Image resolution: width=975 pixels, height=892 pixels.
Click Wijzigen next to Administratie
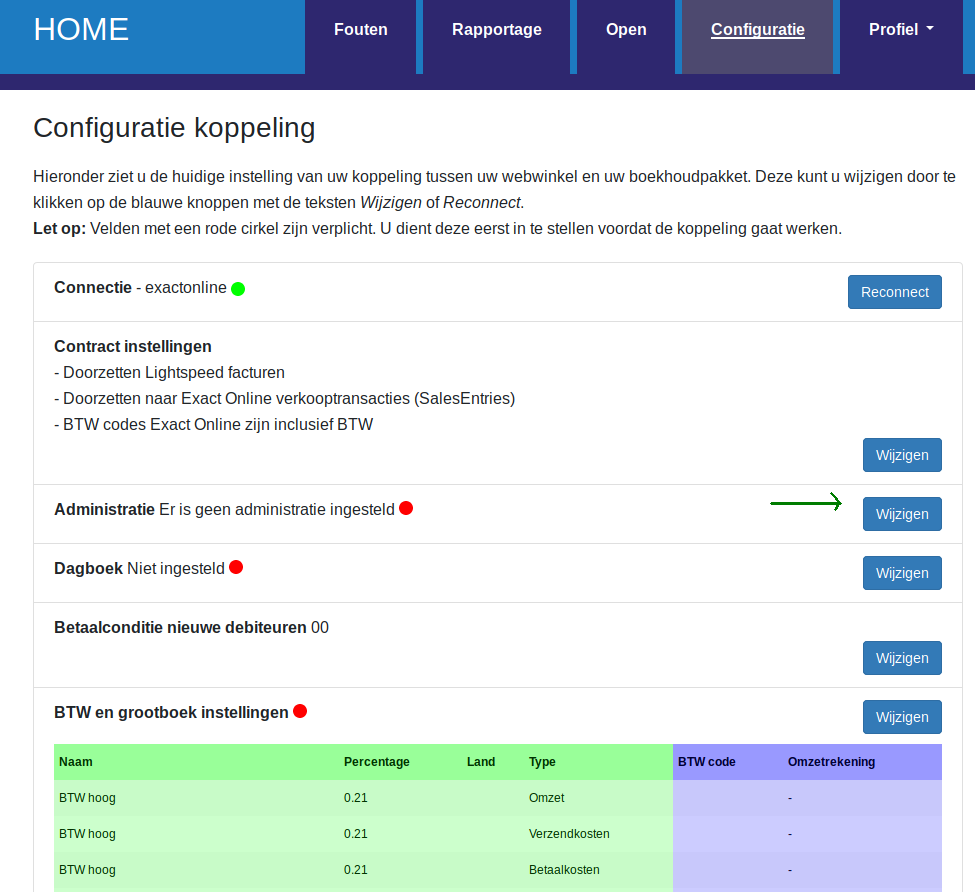[902, 514]
